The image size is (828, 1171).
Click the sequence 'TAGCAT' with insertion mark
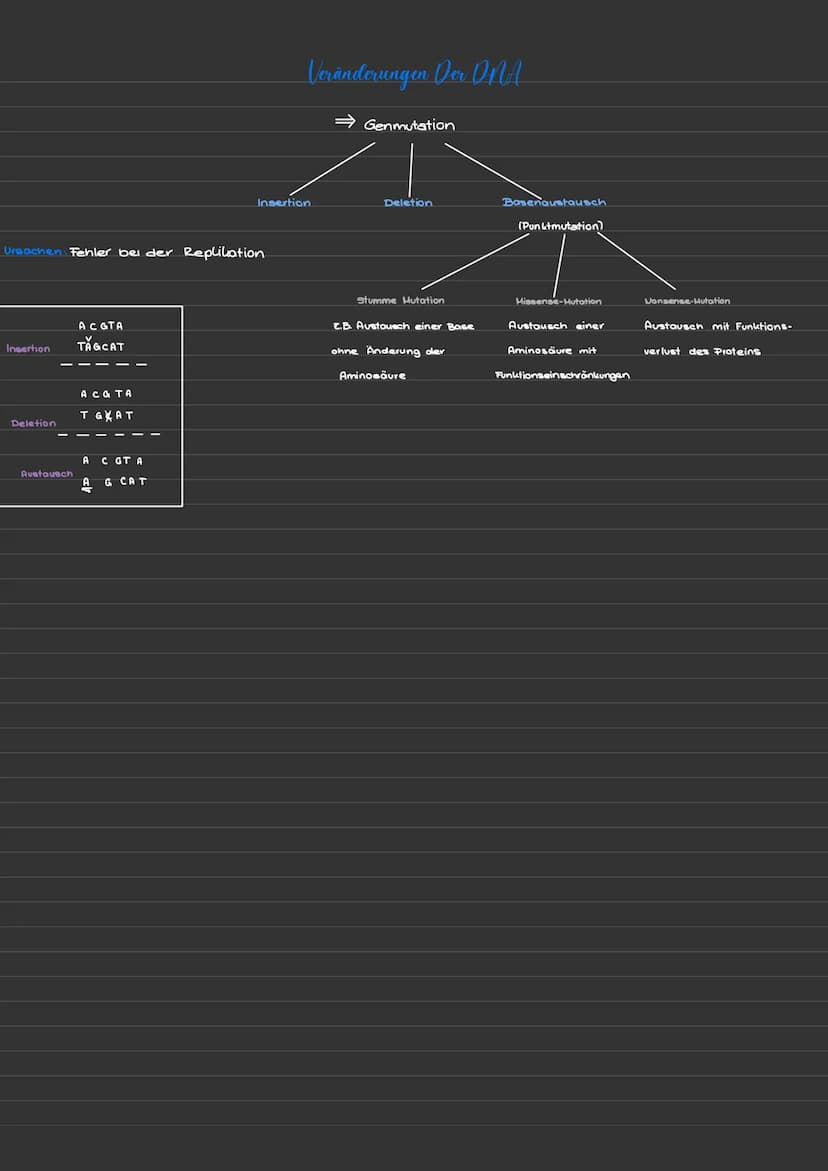[101, 345]
